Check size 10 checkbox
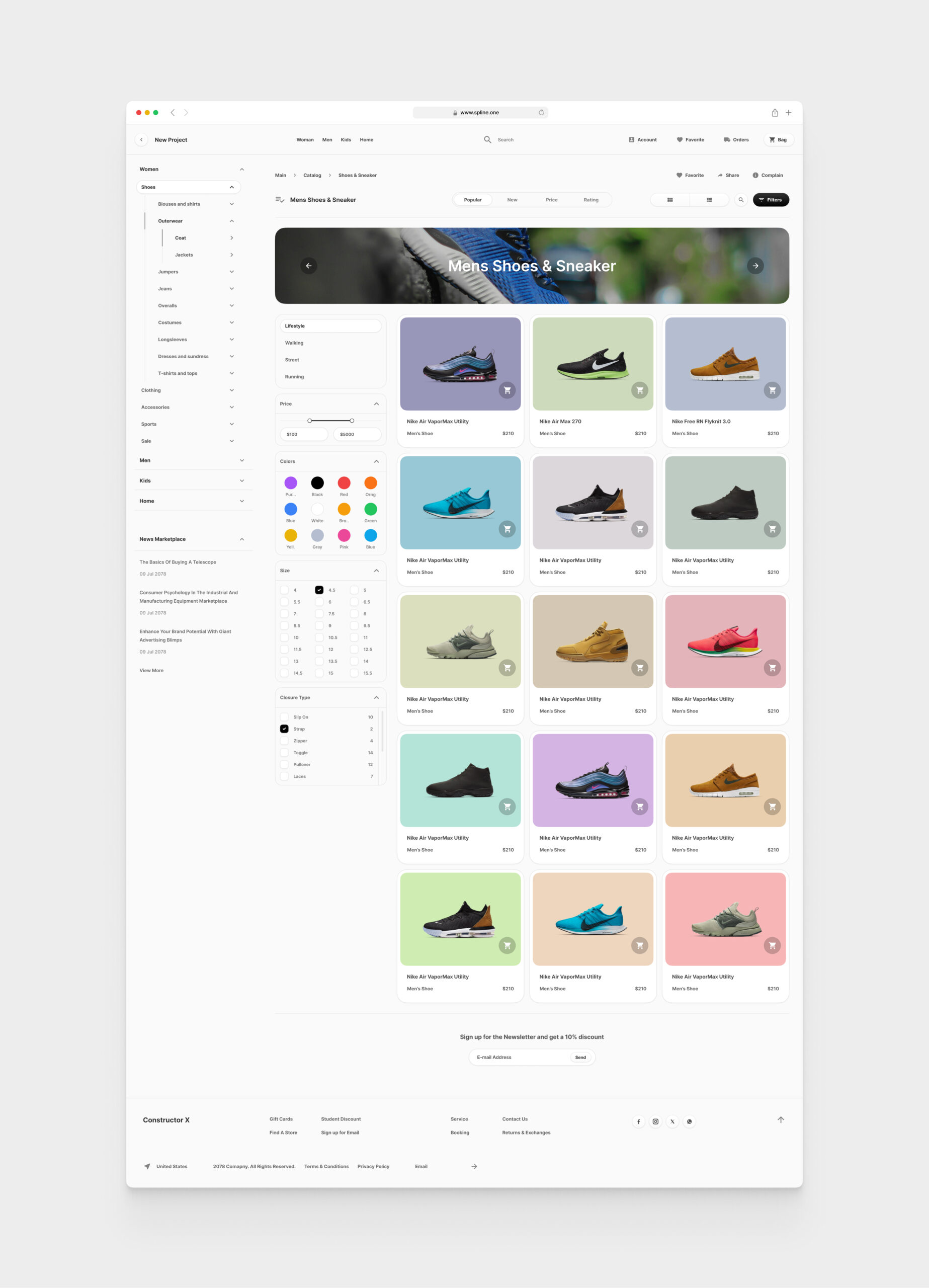 [285, 637]
